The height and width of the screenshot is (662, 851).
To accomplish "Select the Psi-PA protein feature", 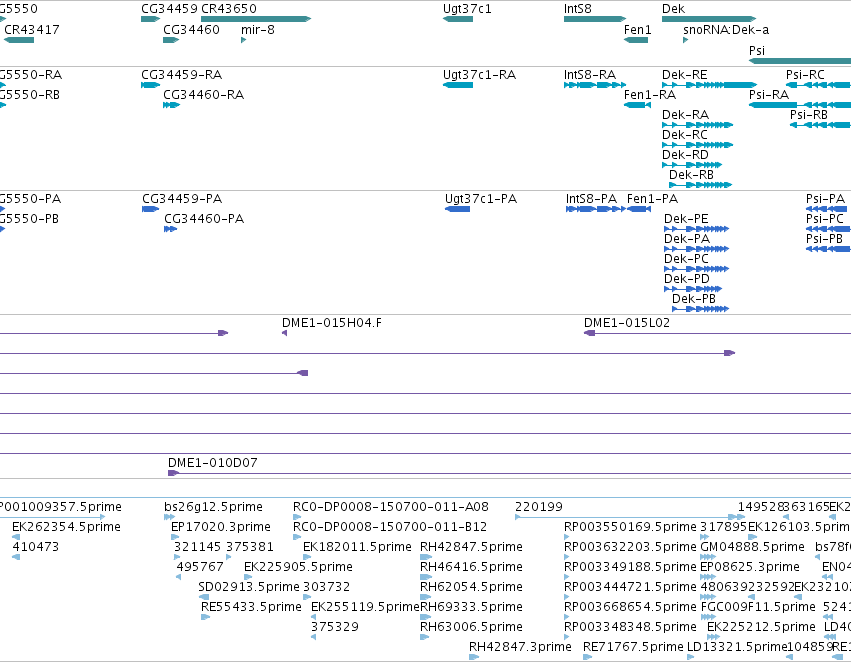I will click(827, 209).
